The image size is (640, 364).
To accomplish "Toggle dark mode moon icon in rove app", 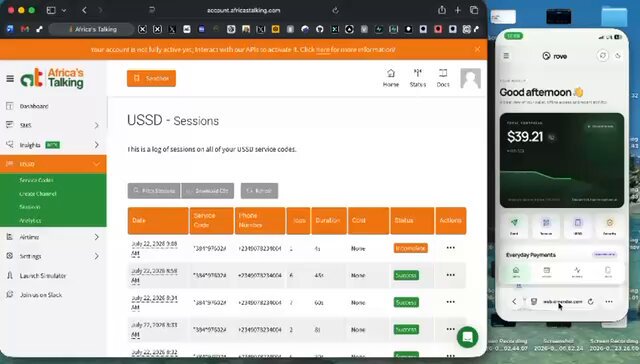I will coord(618,55).
